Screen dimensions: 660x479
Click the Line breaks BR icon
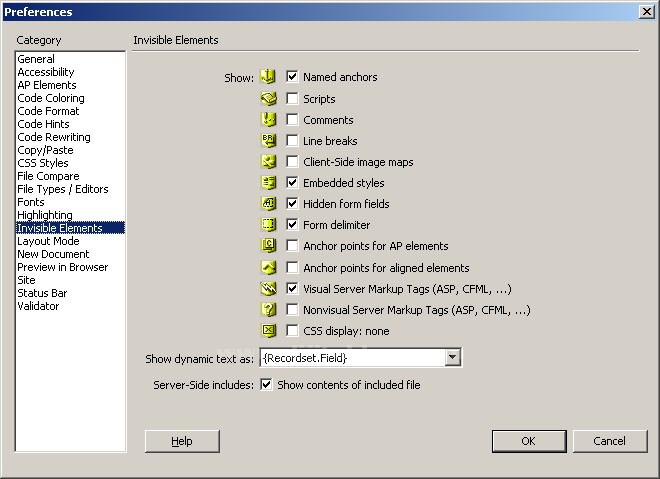click(x=268, y=141)
